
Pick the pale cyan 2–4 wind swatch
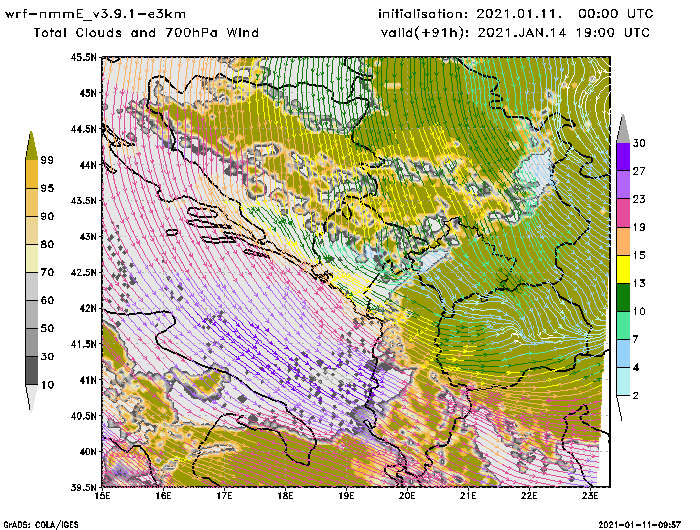point(623,381)
